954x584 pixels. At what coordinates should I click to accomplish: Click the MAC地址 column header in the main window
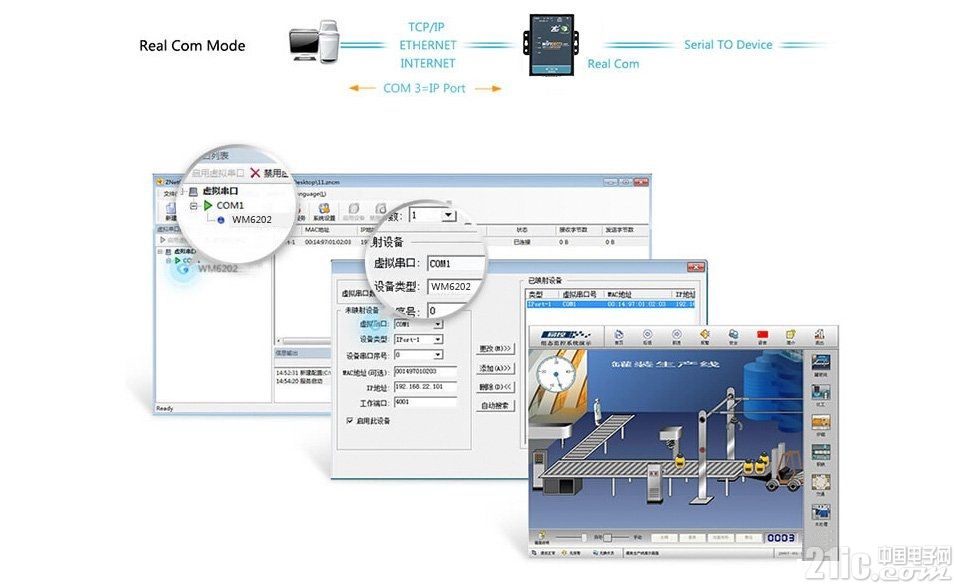[317, 229]
